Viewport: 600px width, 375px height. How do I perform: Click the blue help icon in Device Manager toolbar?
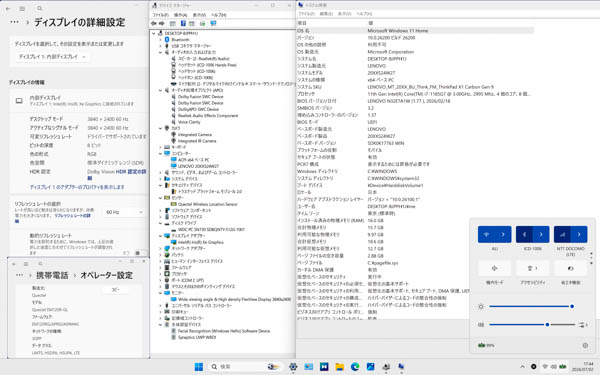[183, 24]
